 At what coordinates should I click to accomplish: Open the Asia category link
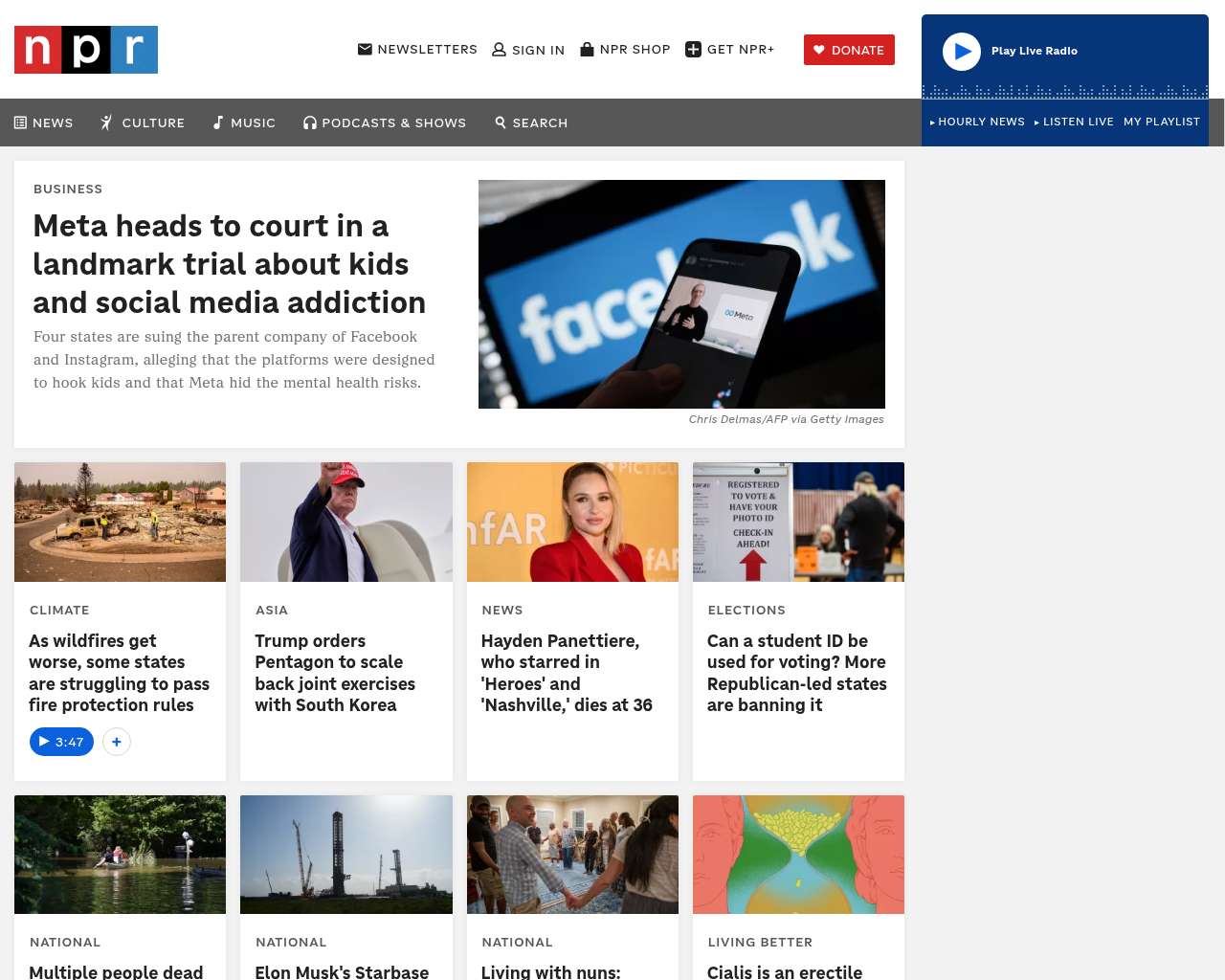(272, 611)
